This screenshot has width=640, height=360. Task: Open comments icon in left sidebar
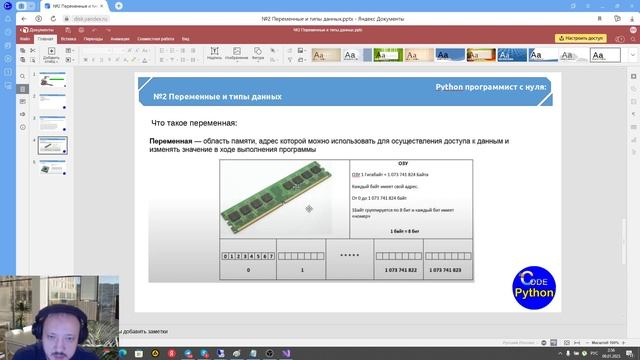pyautogui.click(x=22, y=102)
